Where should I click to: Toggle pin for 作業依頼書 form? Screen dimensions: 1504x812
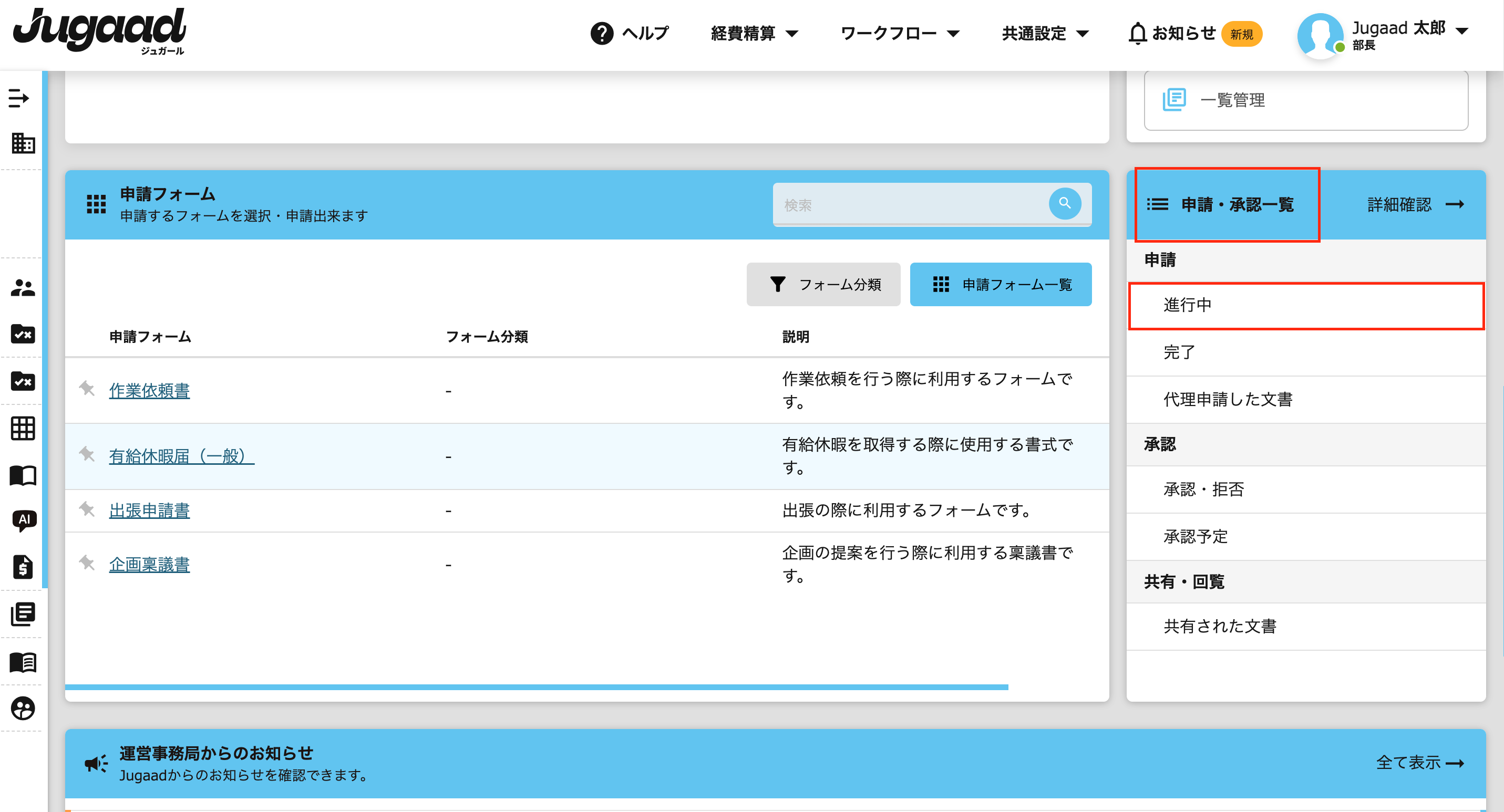[87, 389]
